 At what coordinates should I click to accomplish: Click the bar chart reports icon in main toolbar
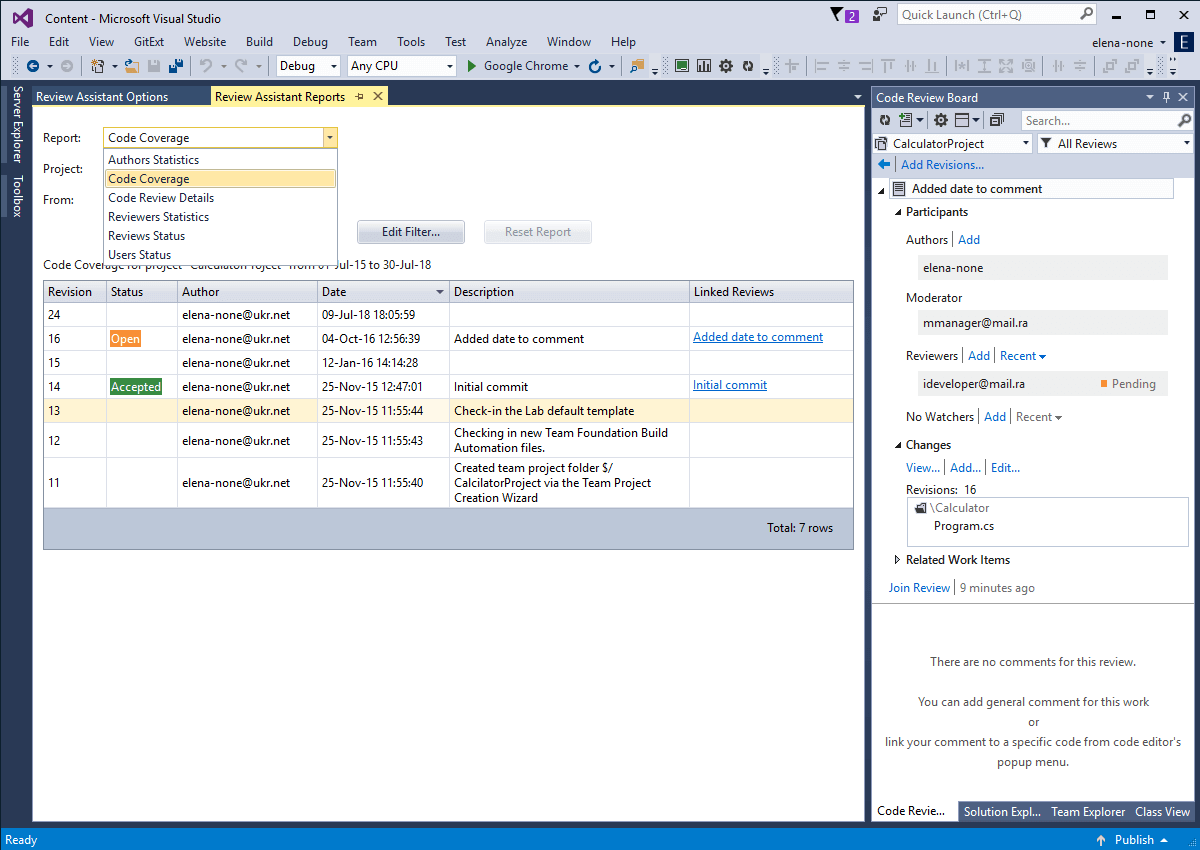tap(704, 66)
